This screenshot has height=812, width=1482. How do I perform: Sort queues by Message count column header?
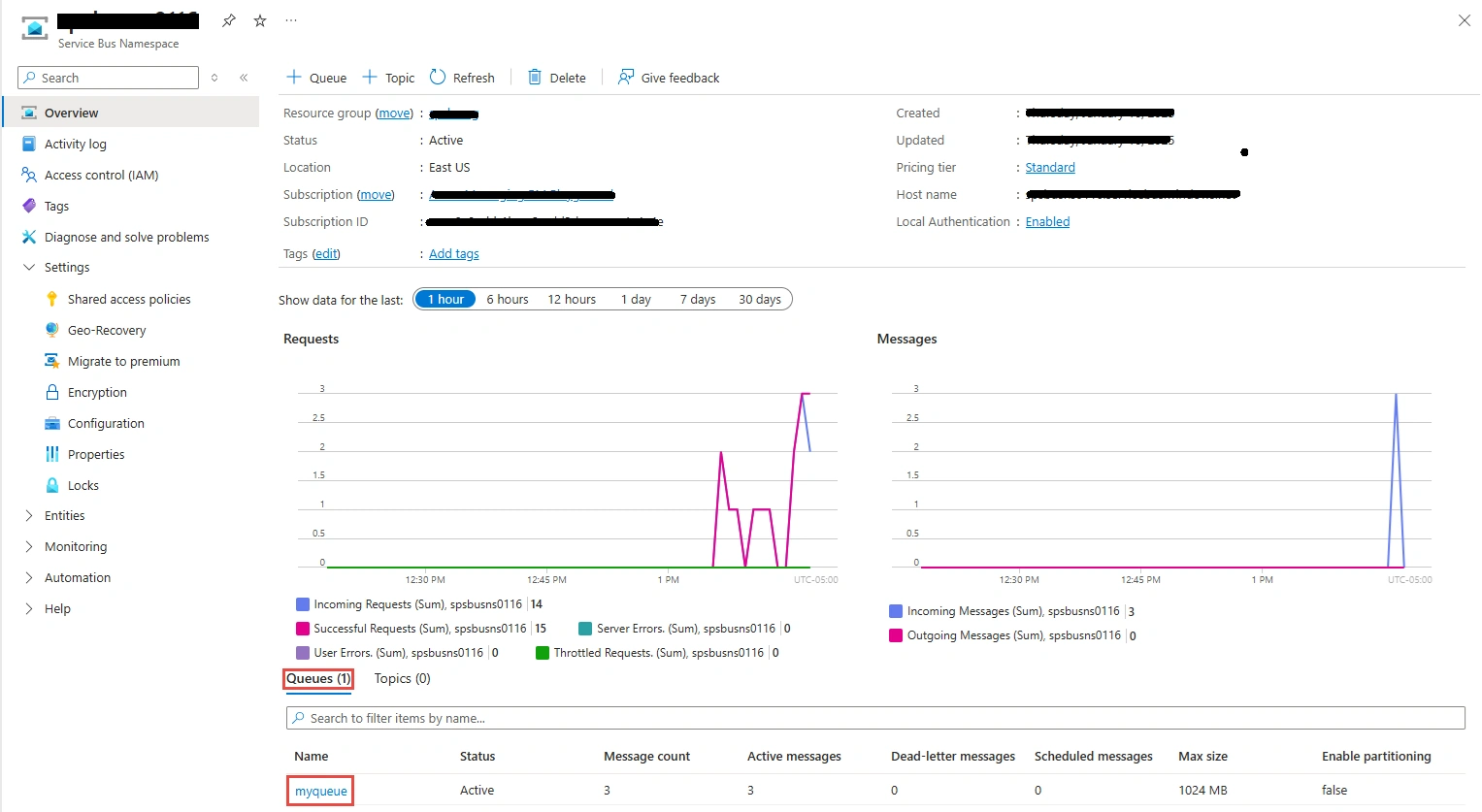pyautogui.click(x=646, y=756)
